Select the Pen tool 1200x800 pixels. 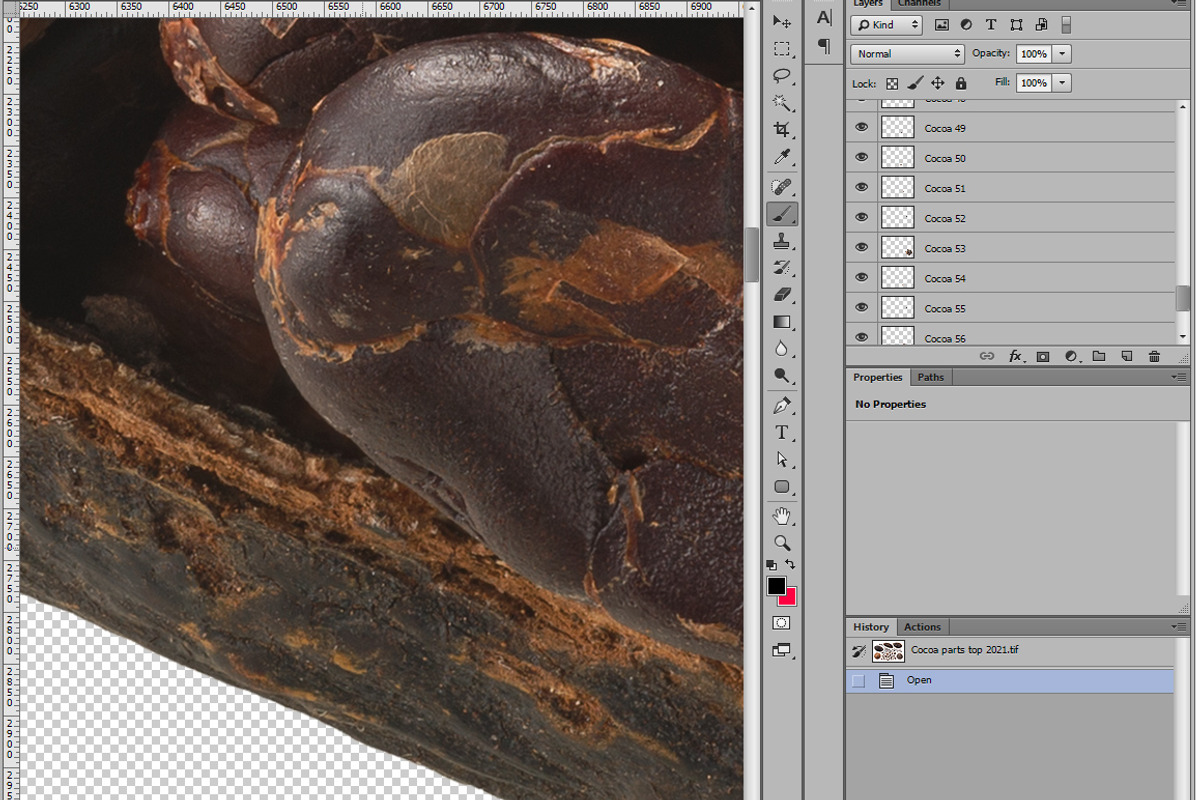pyautogui.click(x=782, y=406)
